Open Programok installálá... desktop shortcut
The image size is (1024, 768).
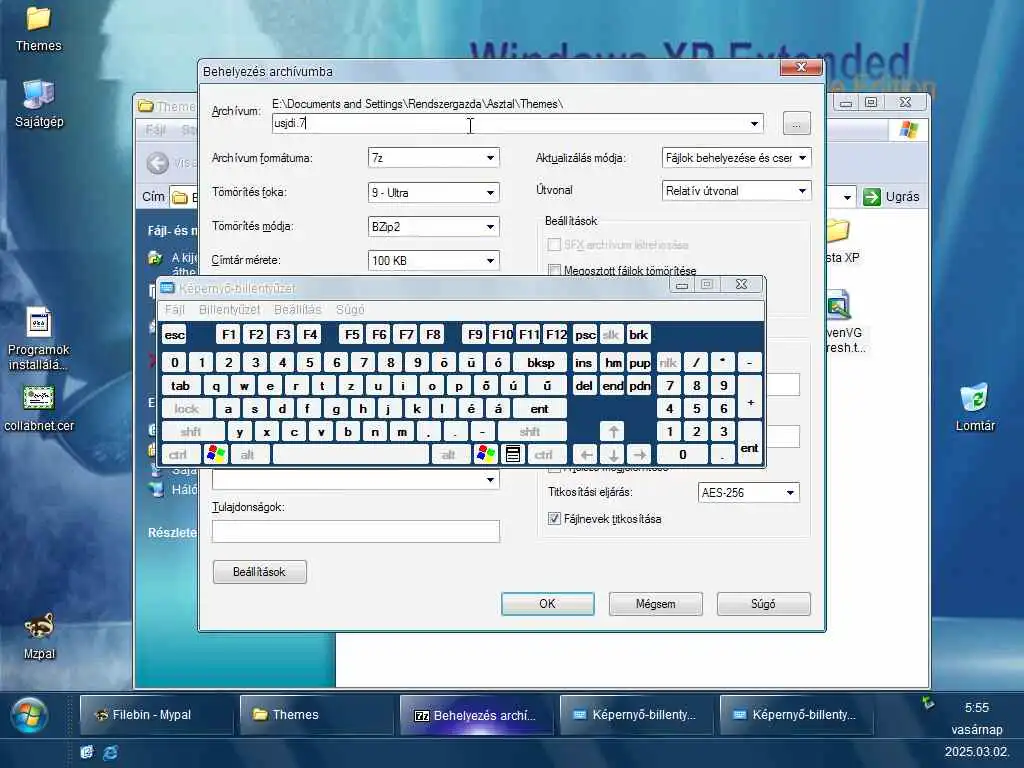tap(39, 340)
